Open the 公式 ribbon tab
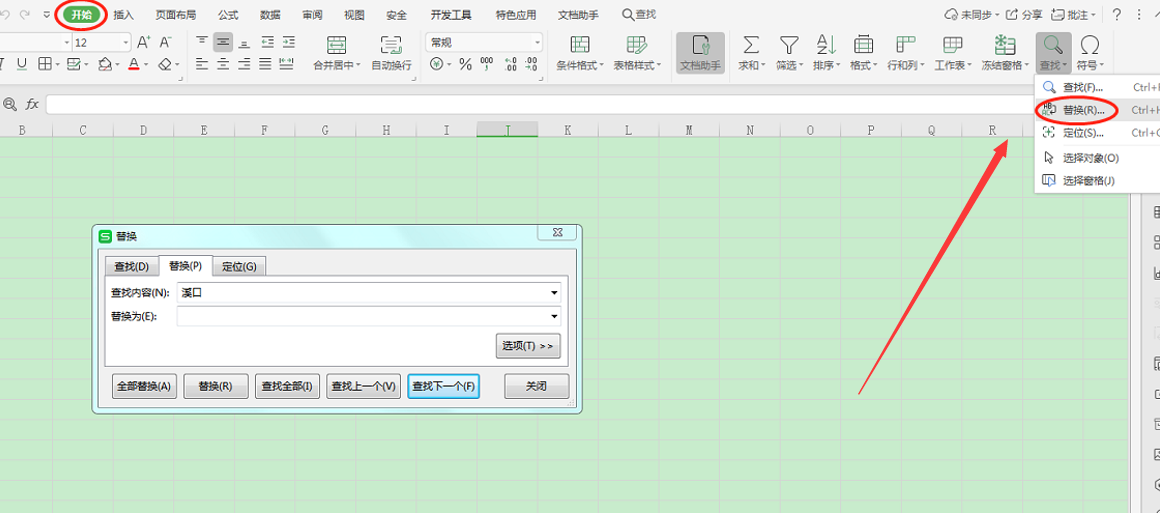The height and width of the screenshot is (513, 1160). (228, 15)
